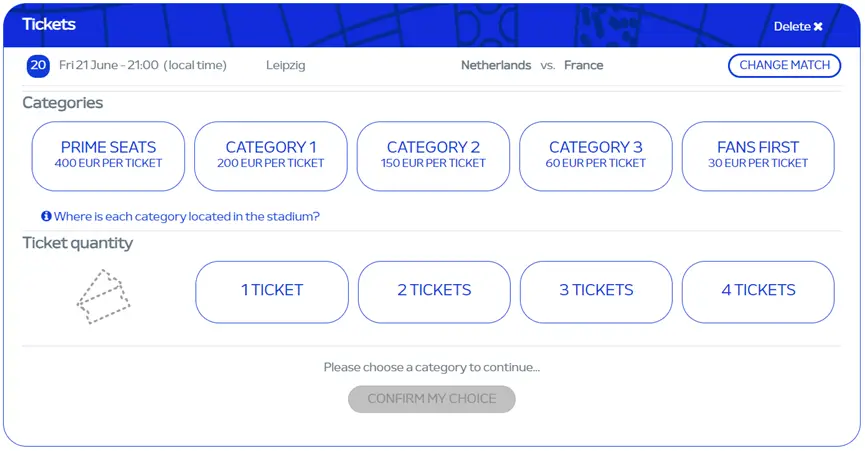
Task: Click the Delete X icon
Action: coord(818,26)
